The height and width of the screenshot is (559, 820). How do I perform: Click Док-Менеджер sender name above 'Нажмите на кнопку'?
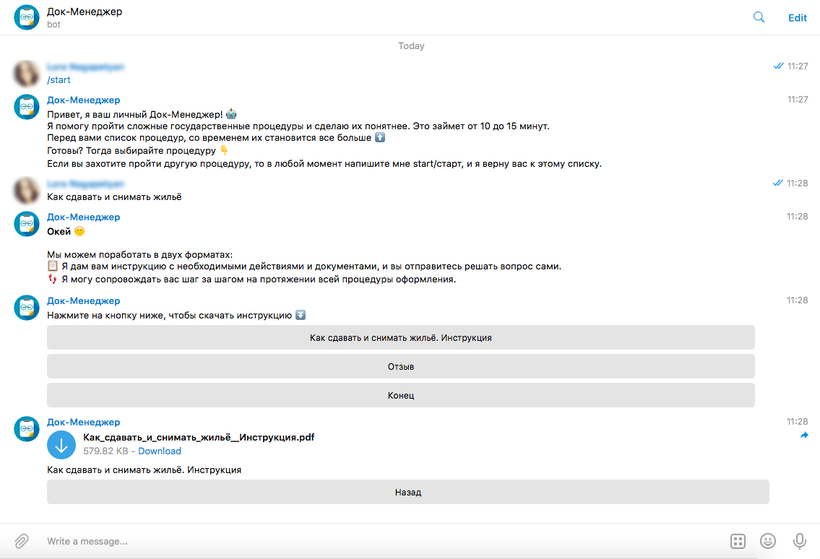pyautogui.click(x=84, y=301)
